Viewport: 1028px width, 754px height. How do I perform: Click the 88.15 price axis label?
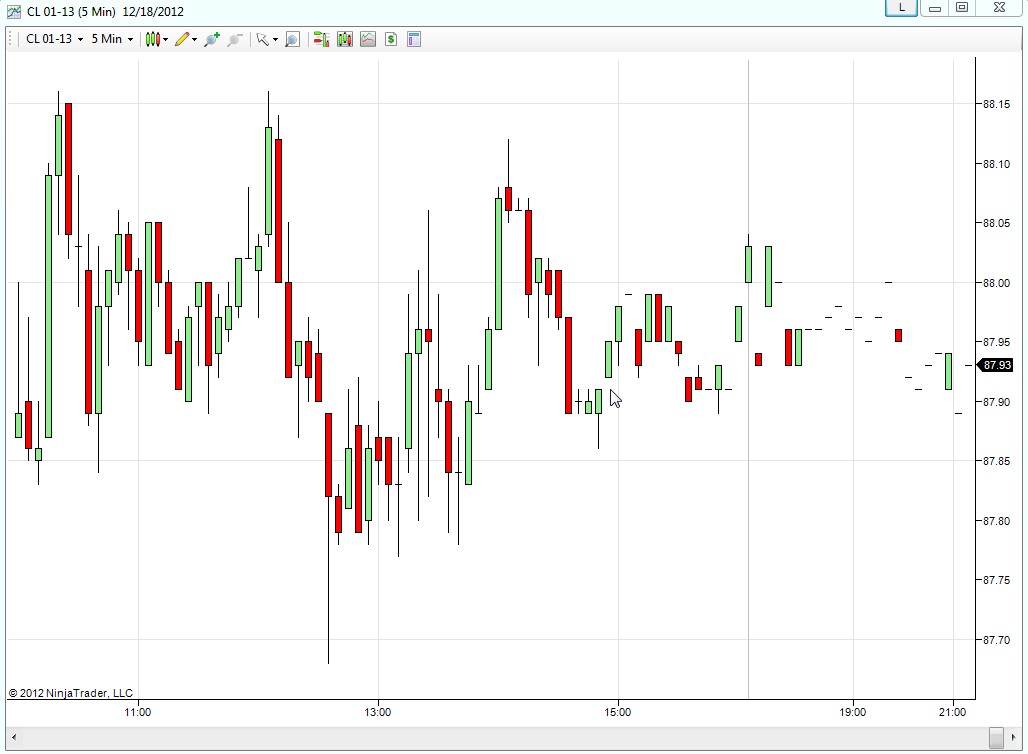pyautogui.click(x=997, y=104)
